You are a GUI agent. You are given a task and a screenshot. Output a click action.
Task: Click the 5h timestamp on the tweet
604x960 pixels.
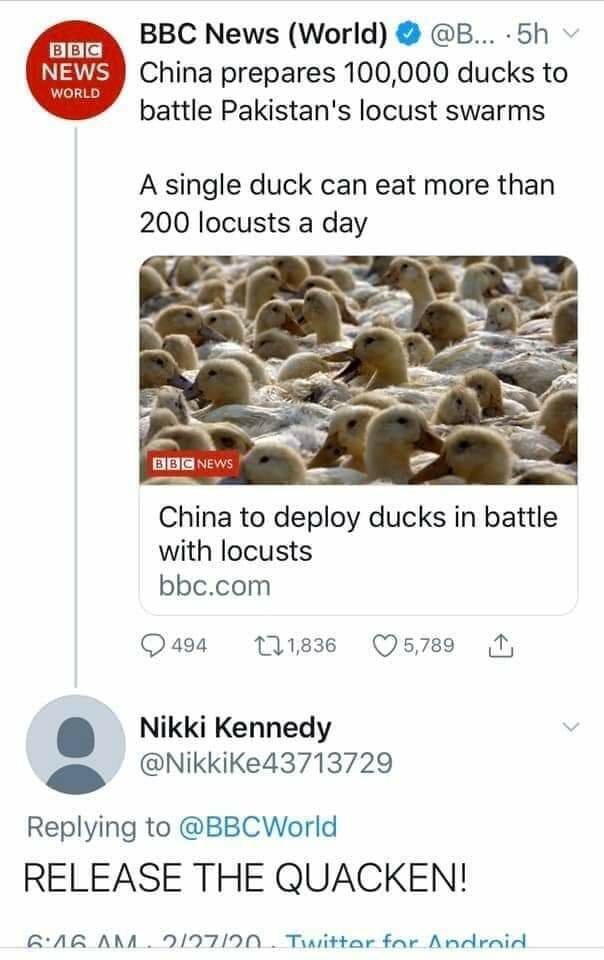pos(533,34)
